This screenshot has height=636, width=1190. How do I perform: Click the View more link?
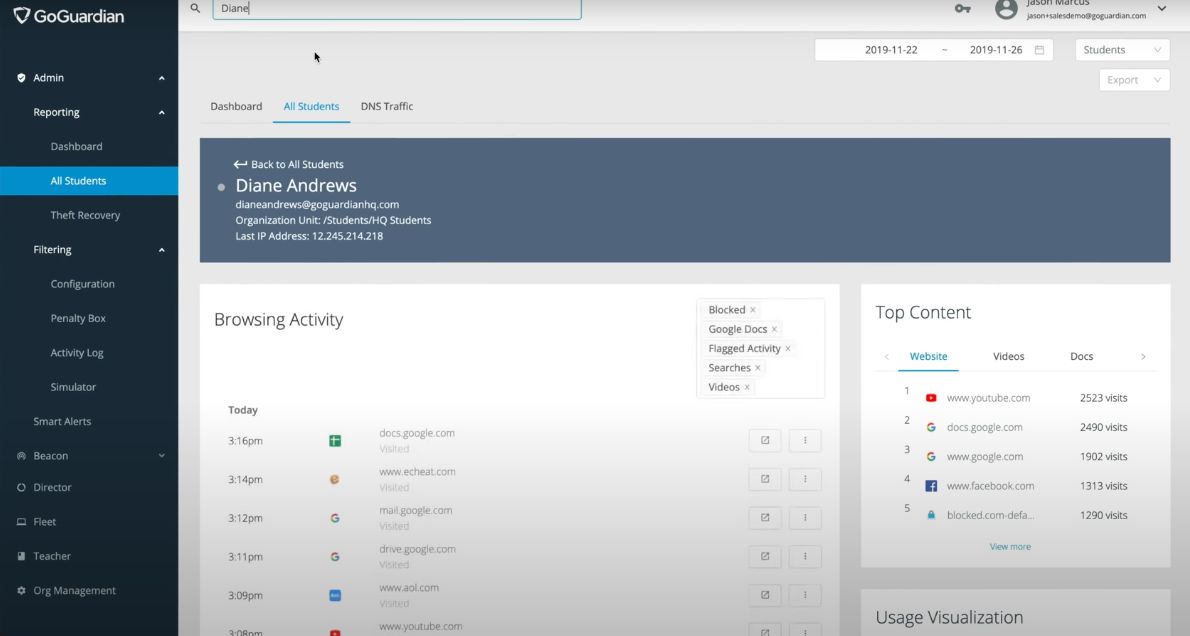click(1010, 546)
